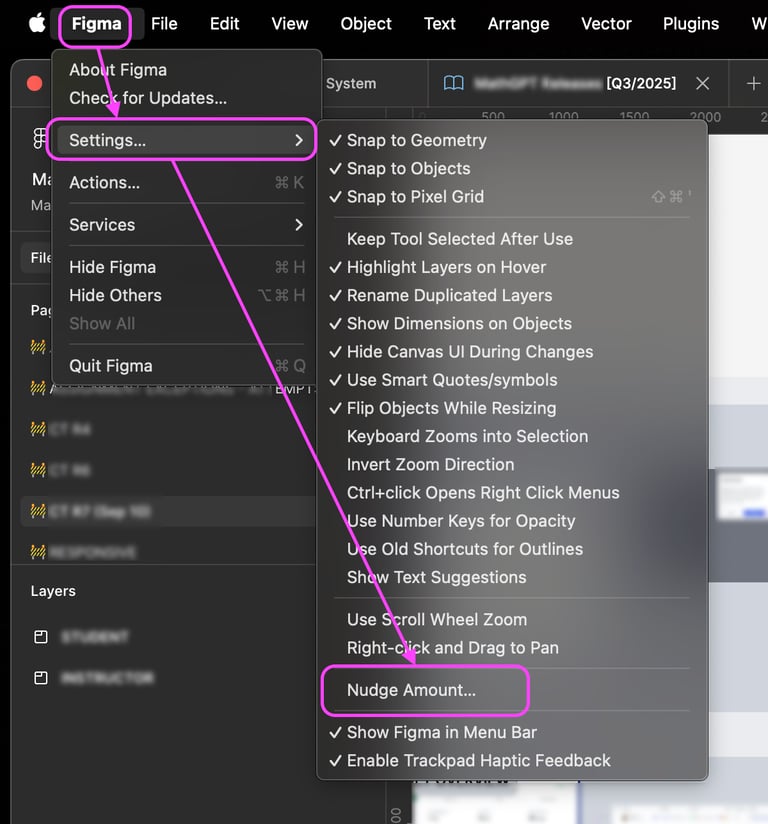Select About Figma
This screenshot has height=824, width=768.
(187, 70)
